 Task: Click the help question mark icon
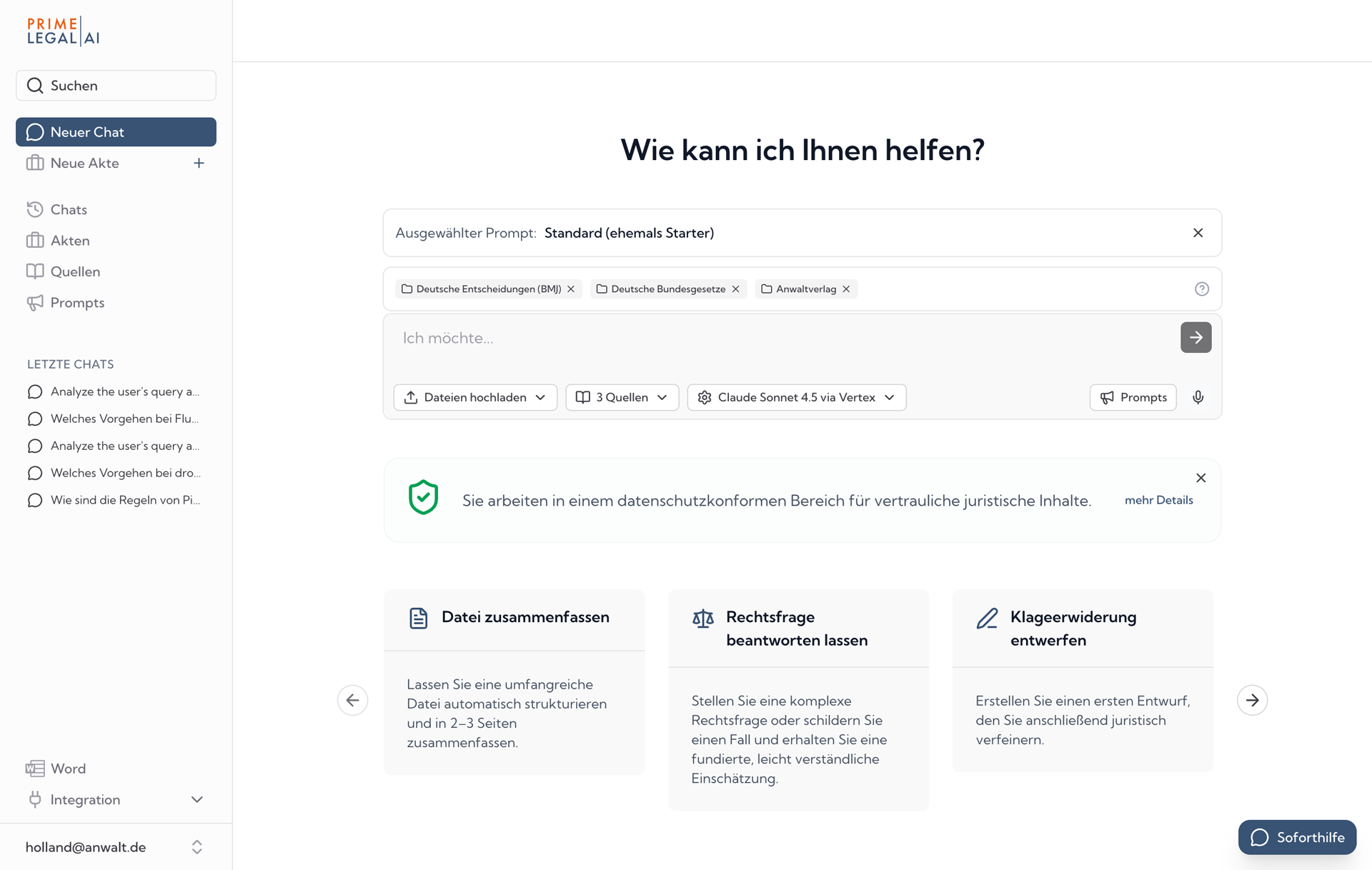point(1201,289)
